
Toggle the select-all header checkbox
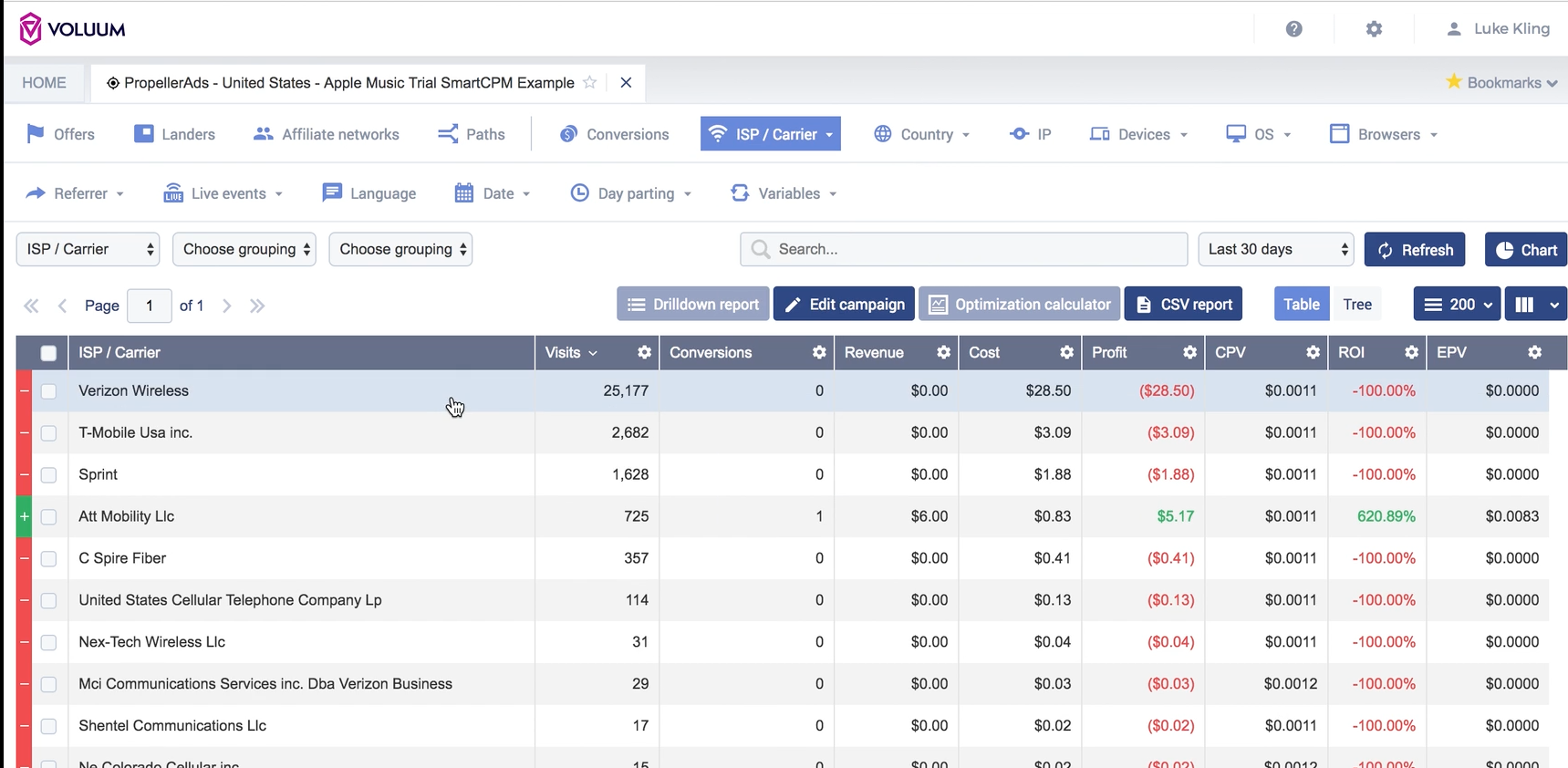click(x=48, y=353)
